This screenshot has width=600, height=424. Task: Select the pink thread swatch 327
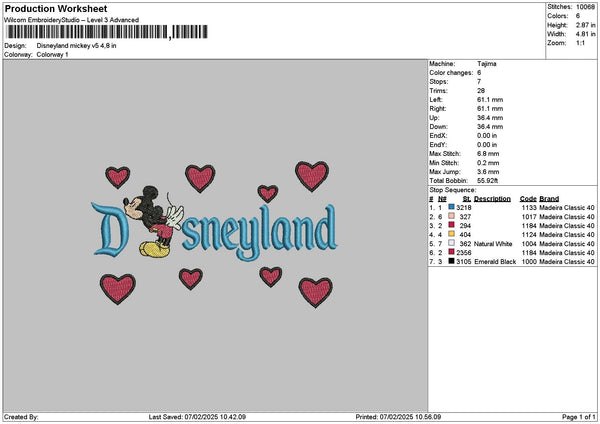[452, 216]
